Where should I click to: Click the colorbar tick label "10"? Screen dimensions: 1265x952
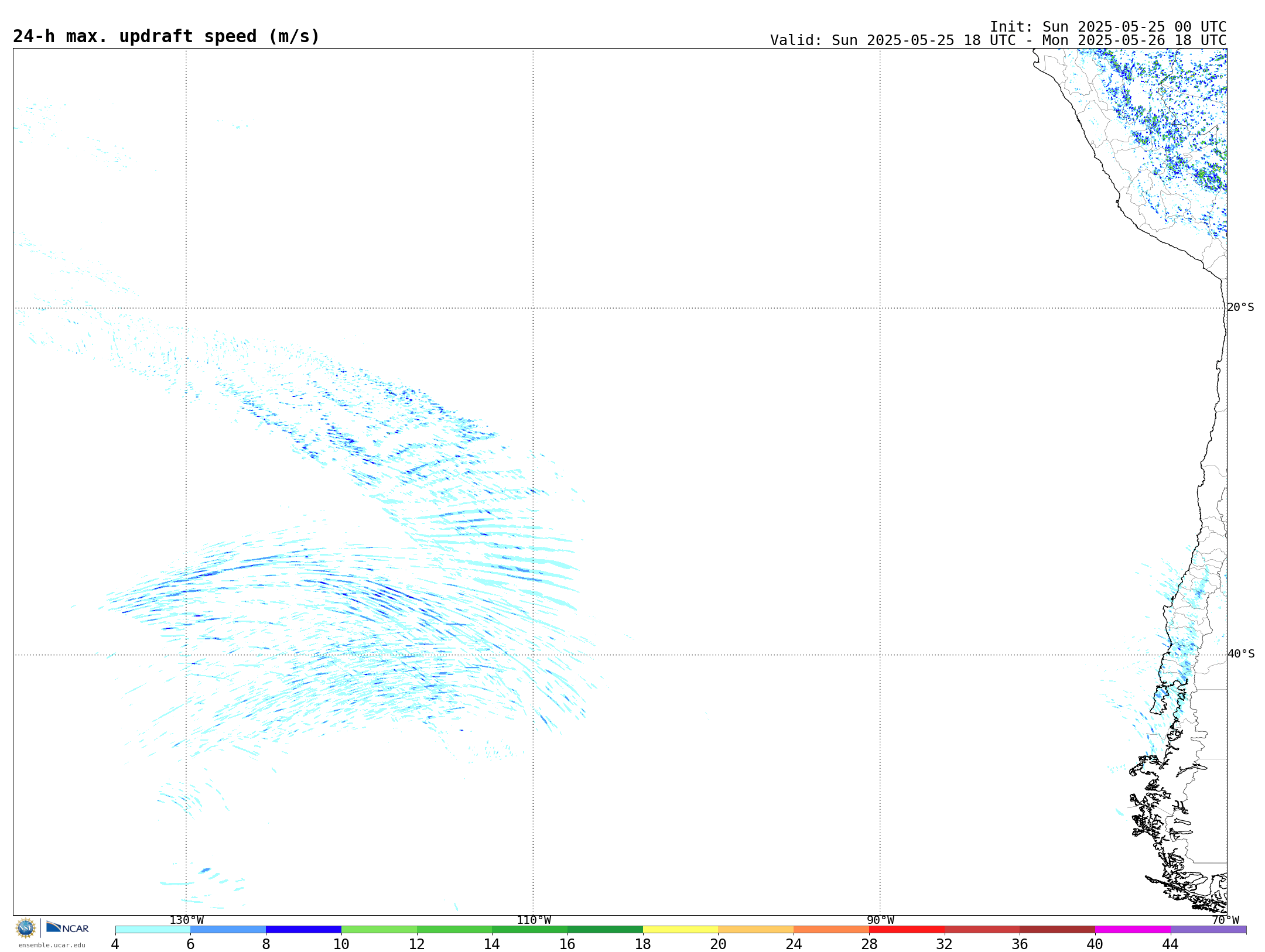(x=341, y=944)
